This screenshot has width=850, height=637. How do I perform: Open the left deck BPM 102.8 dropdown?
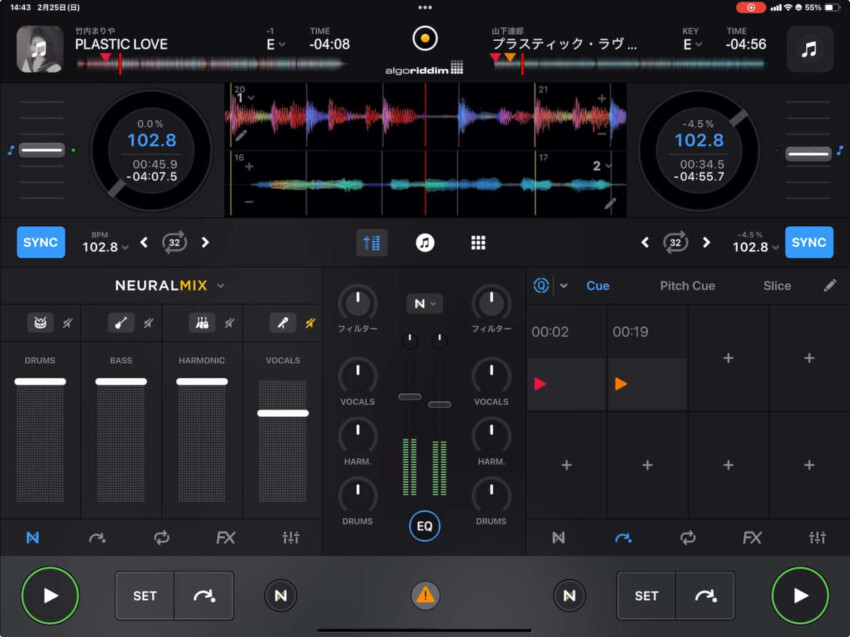point(105,247)
